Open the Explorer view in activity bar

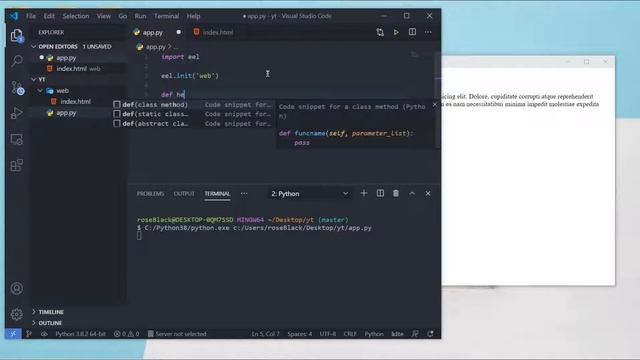[x=17, y=36]
